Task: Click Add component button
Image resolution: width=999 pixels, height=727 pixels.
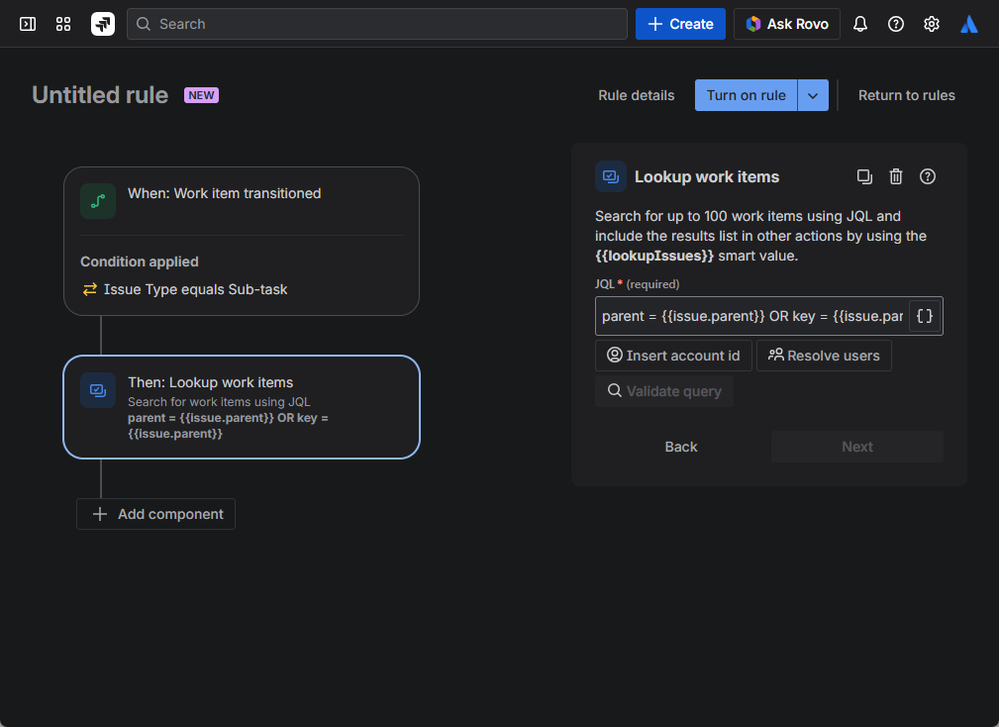Action: coord(156,514)
